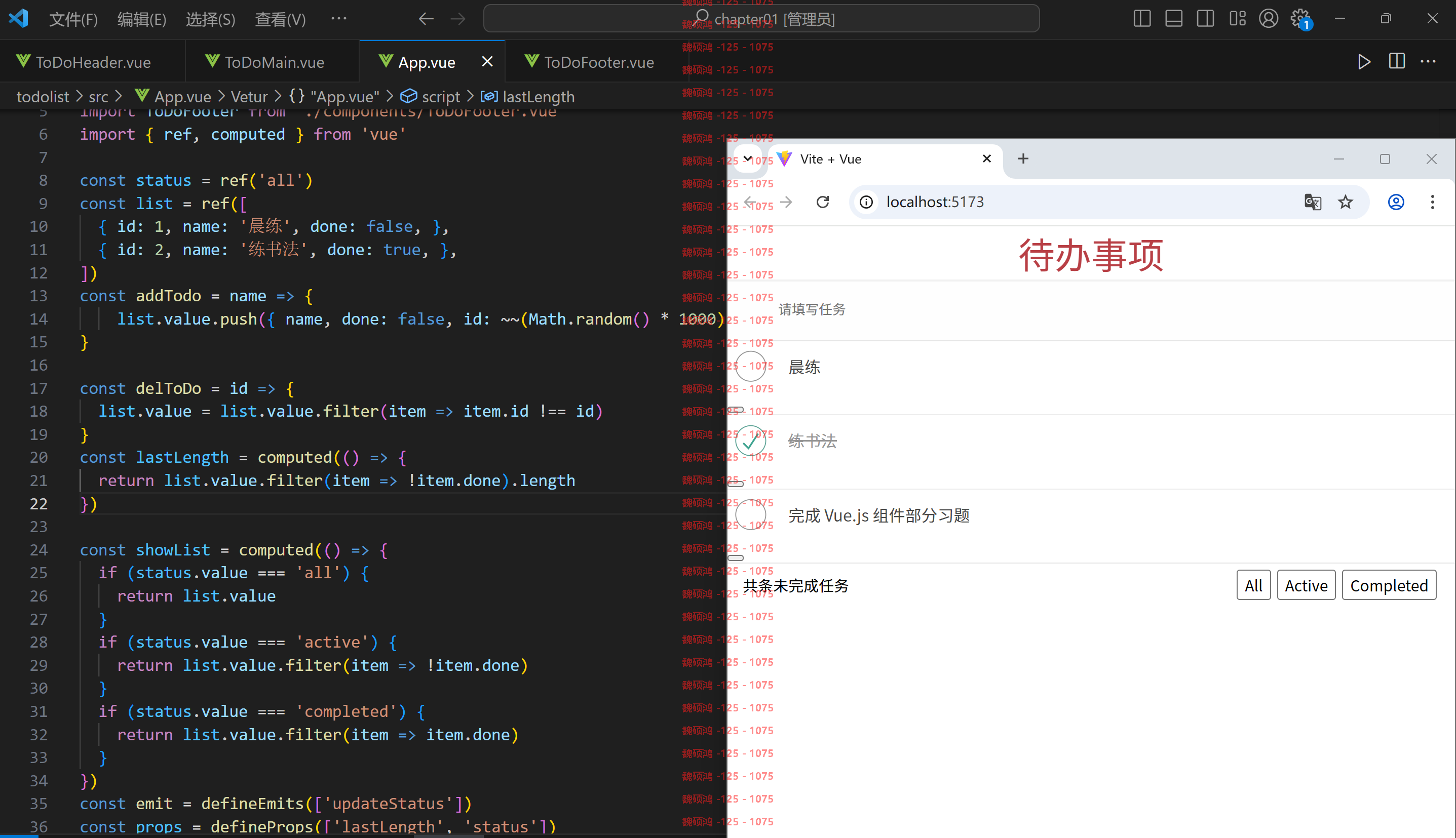Open browser three-dot menu
Screen dimensions: 1456x838
click(1432, 202)
